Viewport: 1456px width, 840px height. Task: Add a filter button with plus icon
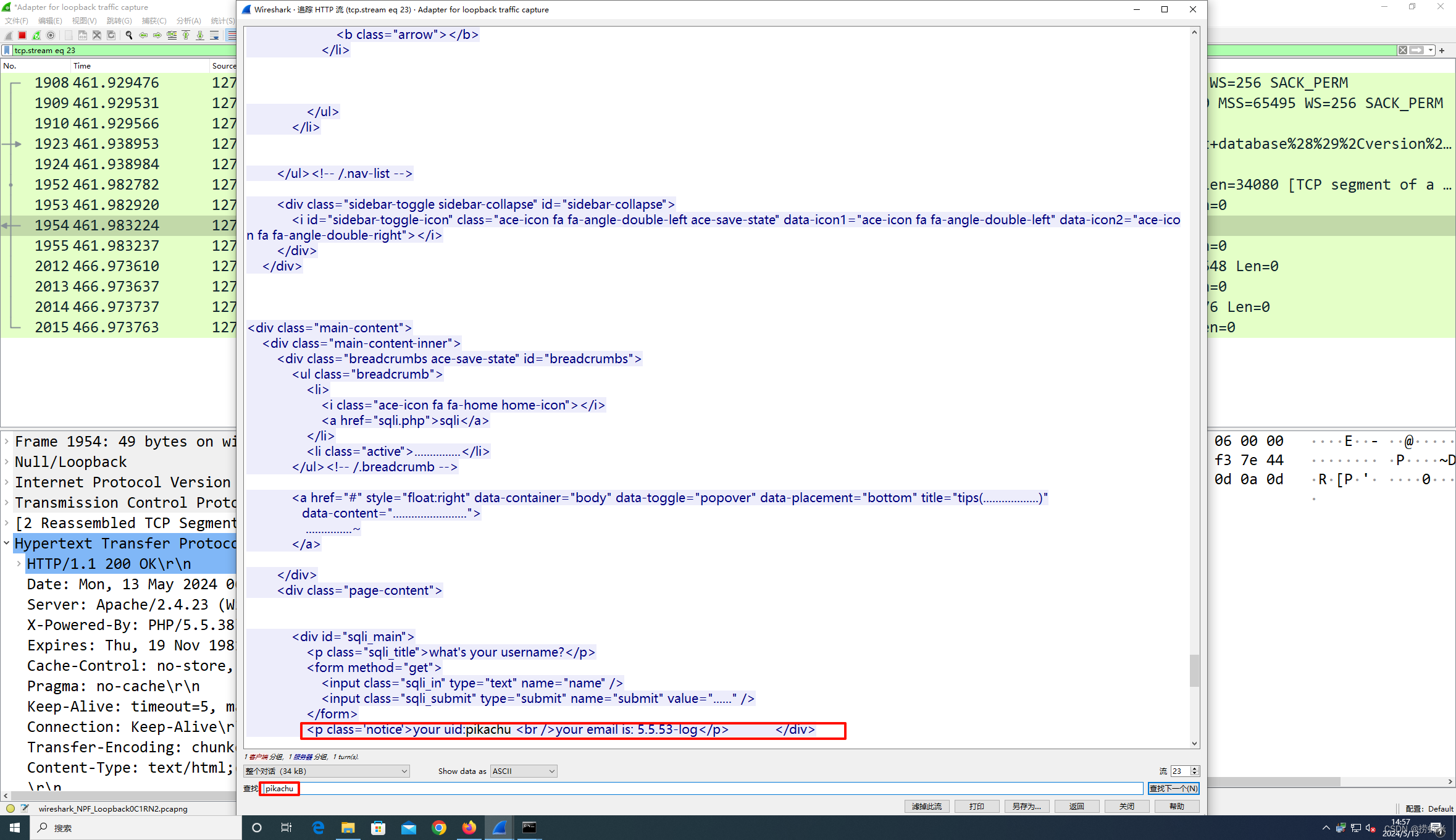pos(1442,51)
